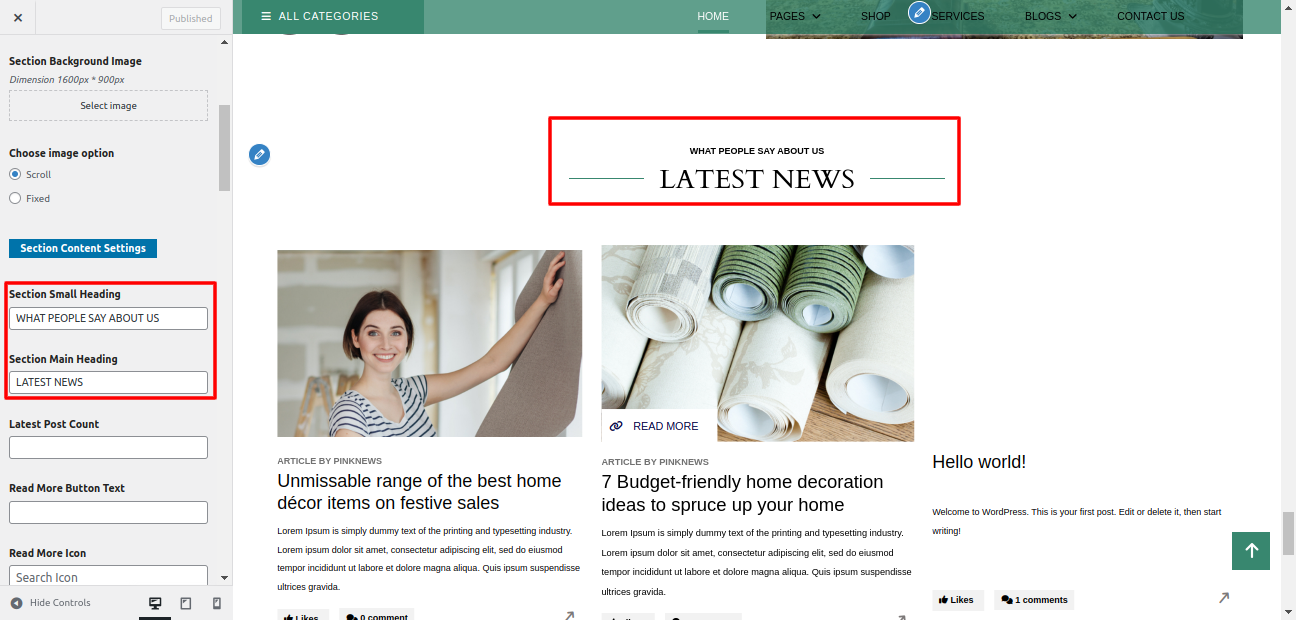Image resolution: width=1296 pixels, height=620 pixels.
Task: Click the arrow icon beside '1 comments'
Action: click(x=1223, y=598)
